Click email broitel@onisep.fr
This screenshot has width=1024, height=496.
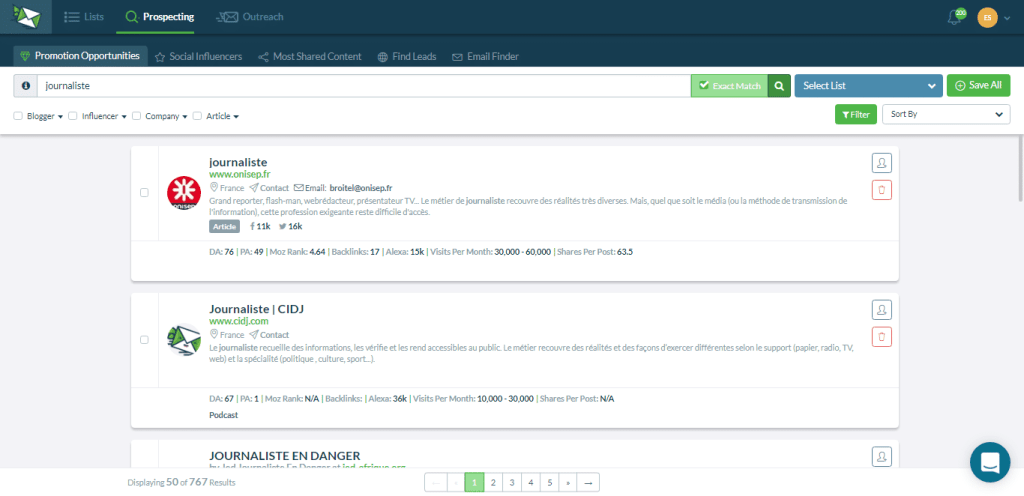360,188
